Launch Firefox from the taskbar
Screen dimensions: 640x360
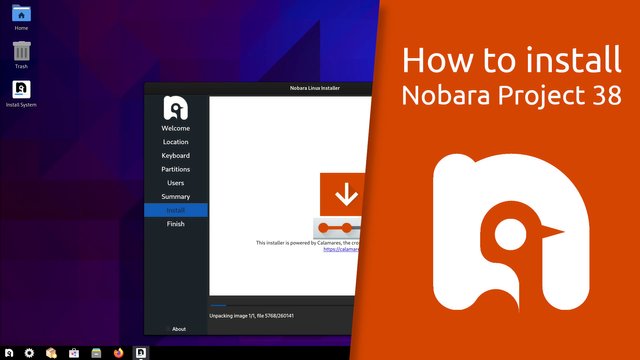118,353
